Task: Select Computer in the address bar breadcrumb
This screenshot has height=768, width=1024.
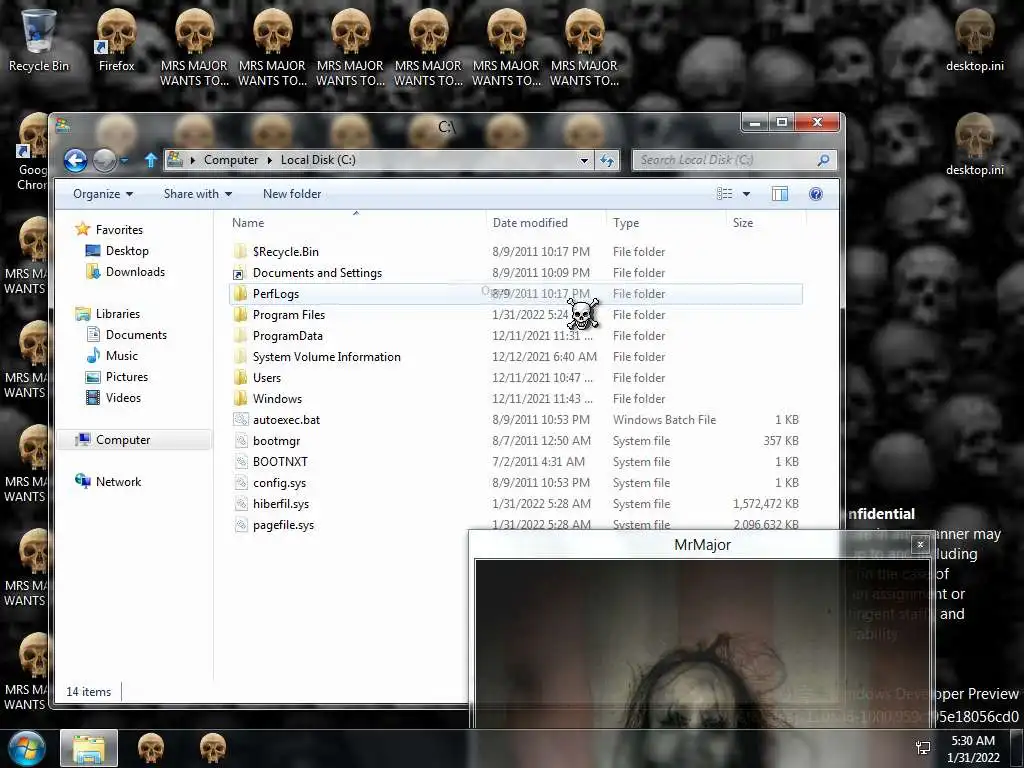Action: (x=231, y=160)
